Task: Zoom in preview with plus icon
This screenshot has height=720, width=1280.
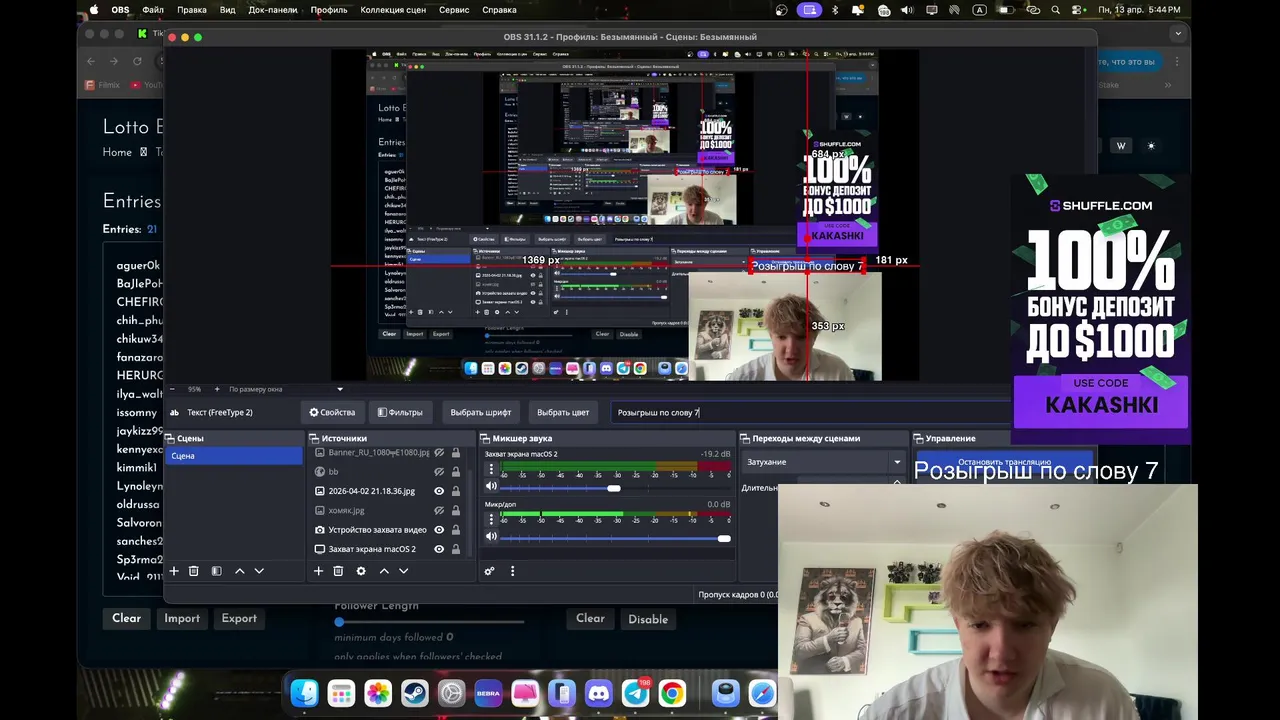Action: click(x=216, y=389)
